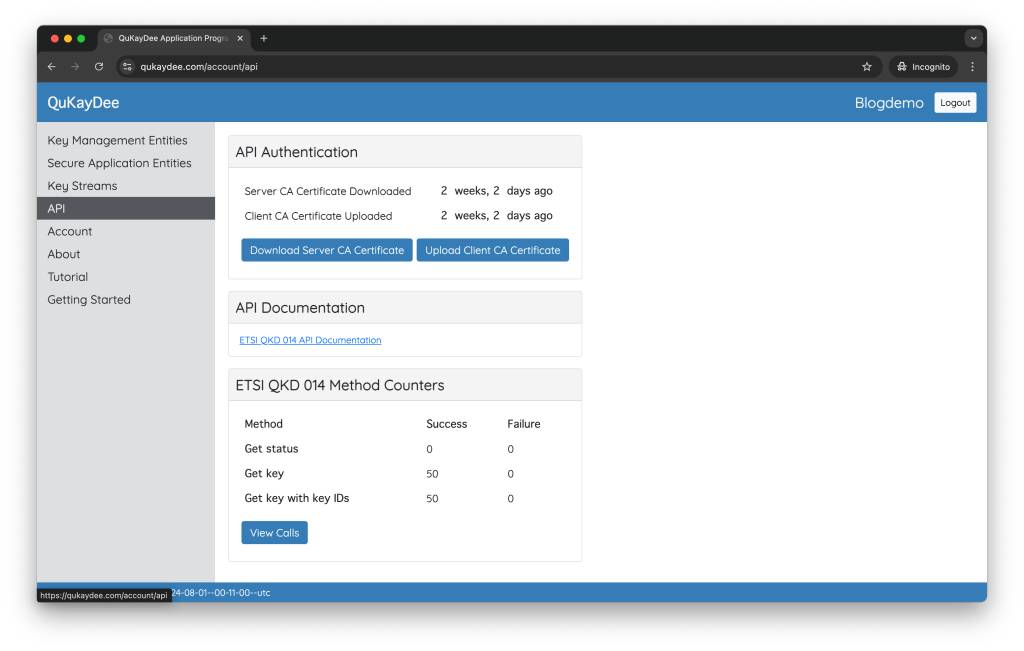This screenshot has height=651, width=1024.
Task: Open the Account sidebar item
Action: [70, 231]
